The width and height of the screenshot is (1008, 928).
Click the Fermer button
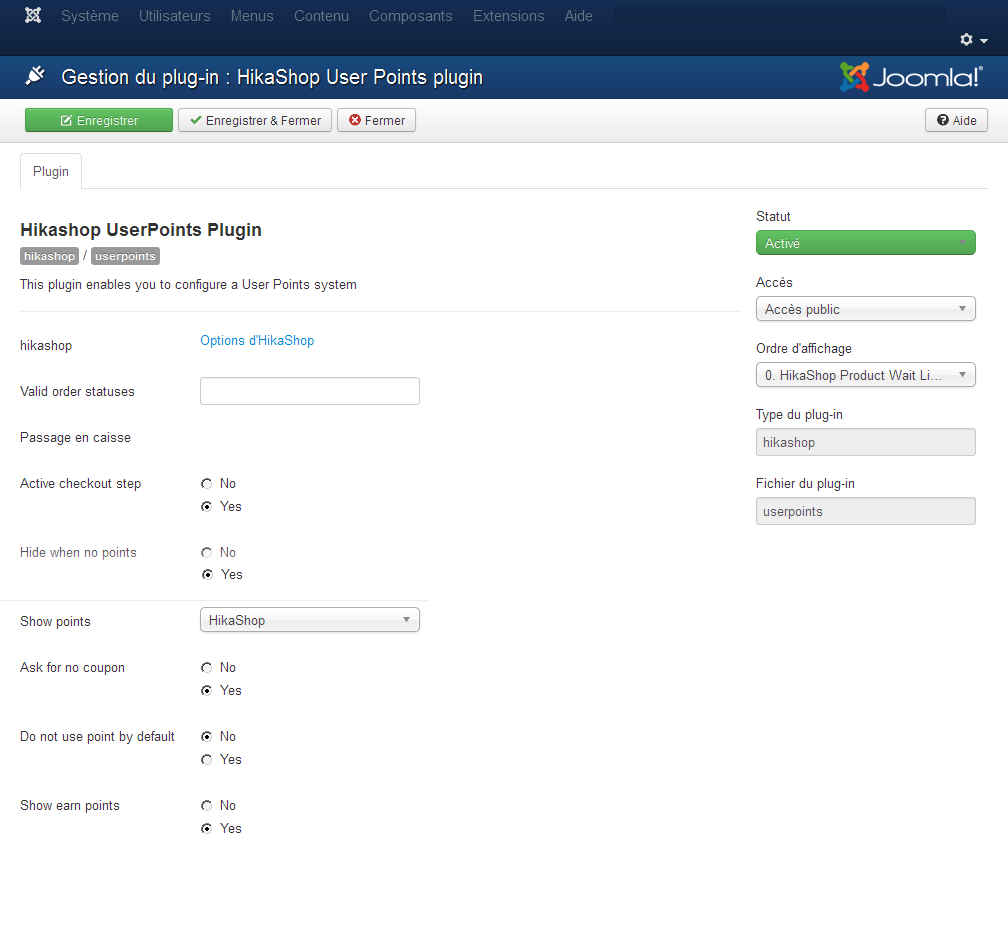coord(377,120)
